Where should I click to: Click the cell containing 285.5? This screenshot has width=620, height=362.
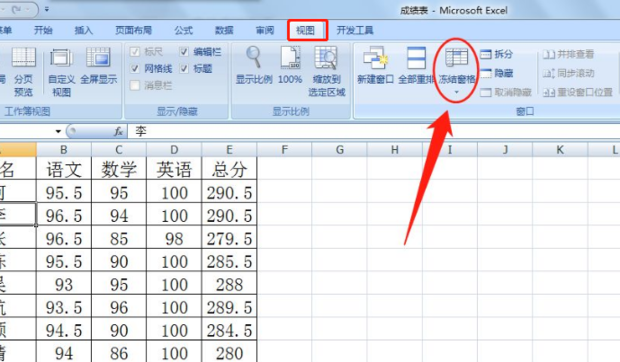pyautogui.click(x=229, y=261)
